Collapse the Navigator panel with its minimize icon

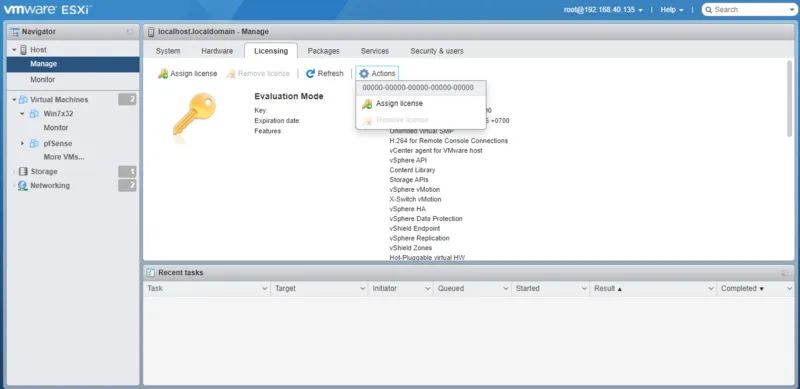[130, 32]
